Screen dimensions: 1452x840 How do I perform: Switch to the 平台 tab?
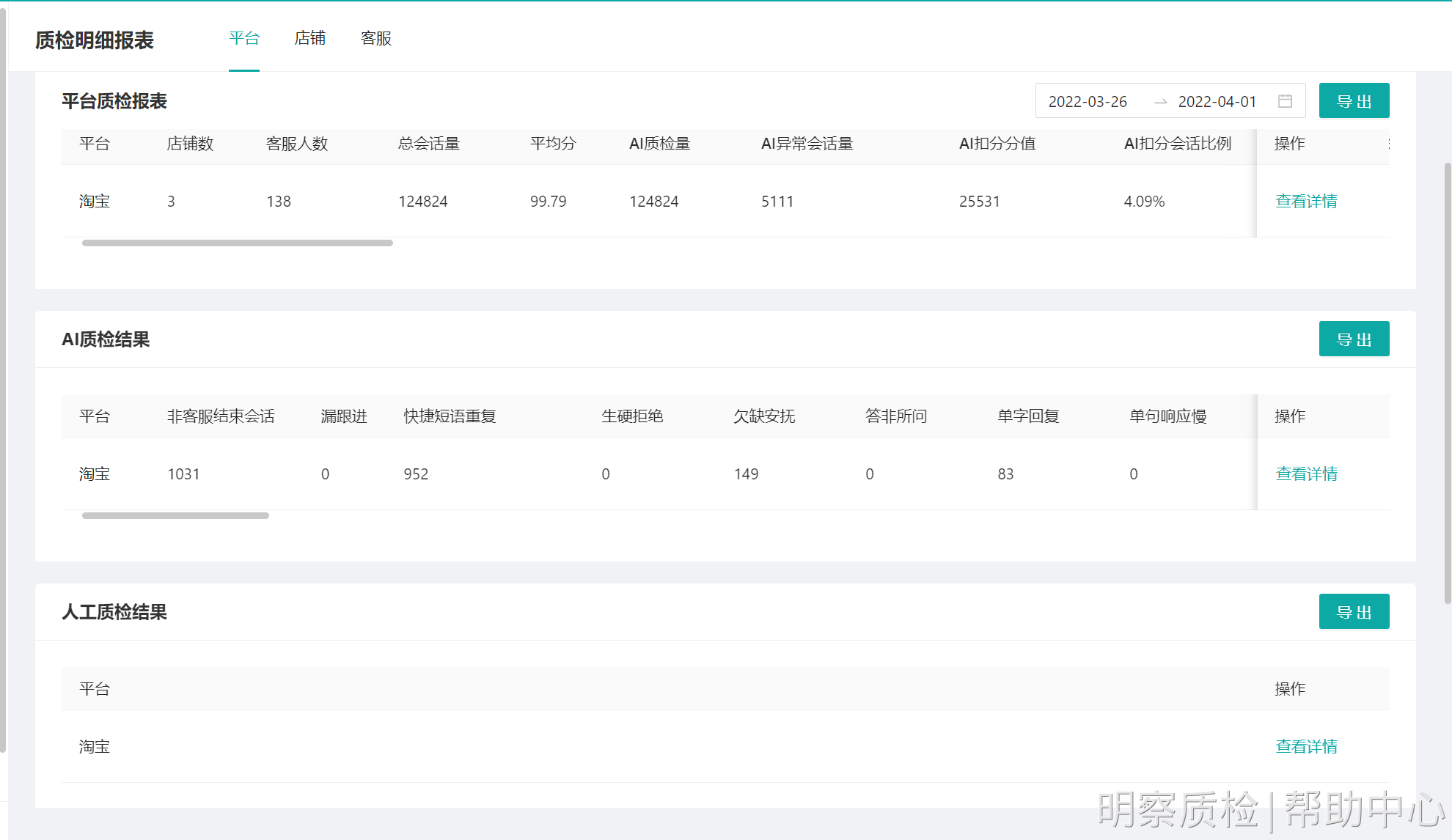pyautogui.click(x=244, y=39)
